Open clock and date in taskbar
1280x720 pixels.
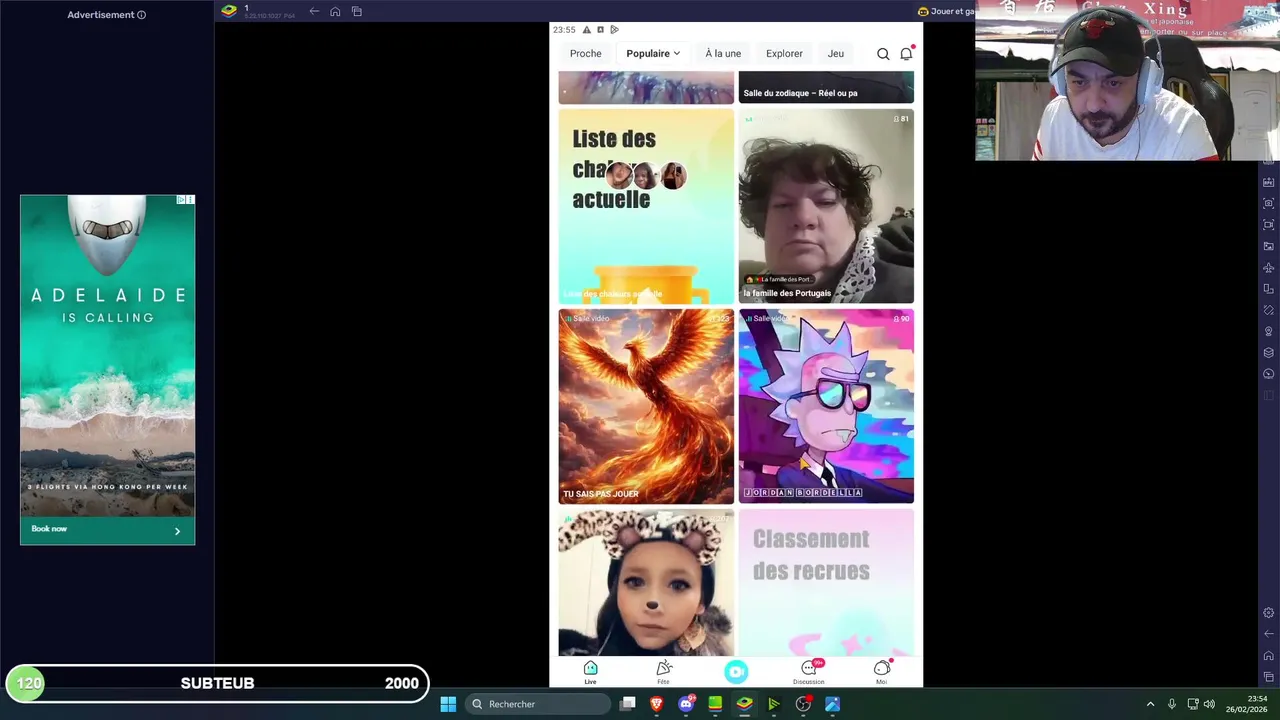click(x=1247, y=704)
